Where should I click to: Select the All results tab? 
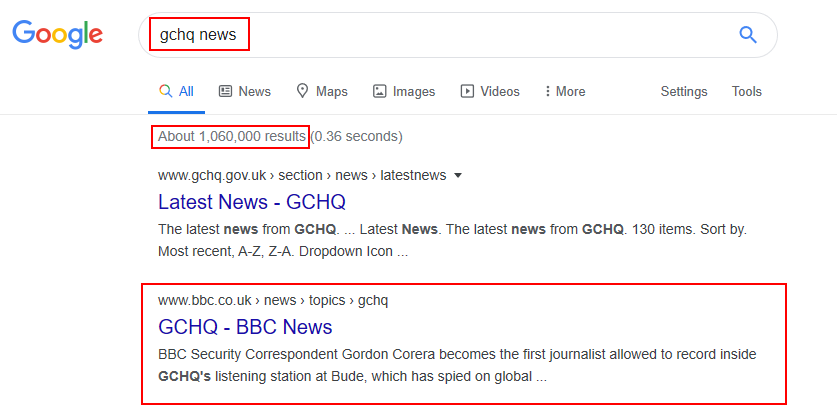(177, 91)
